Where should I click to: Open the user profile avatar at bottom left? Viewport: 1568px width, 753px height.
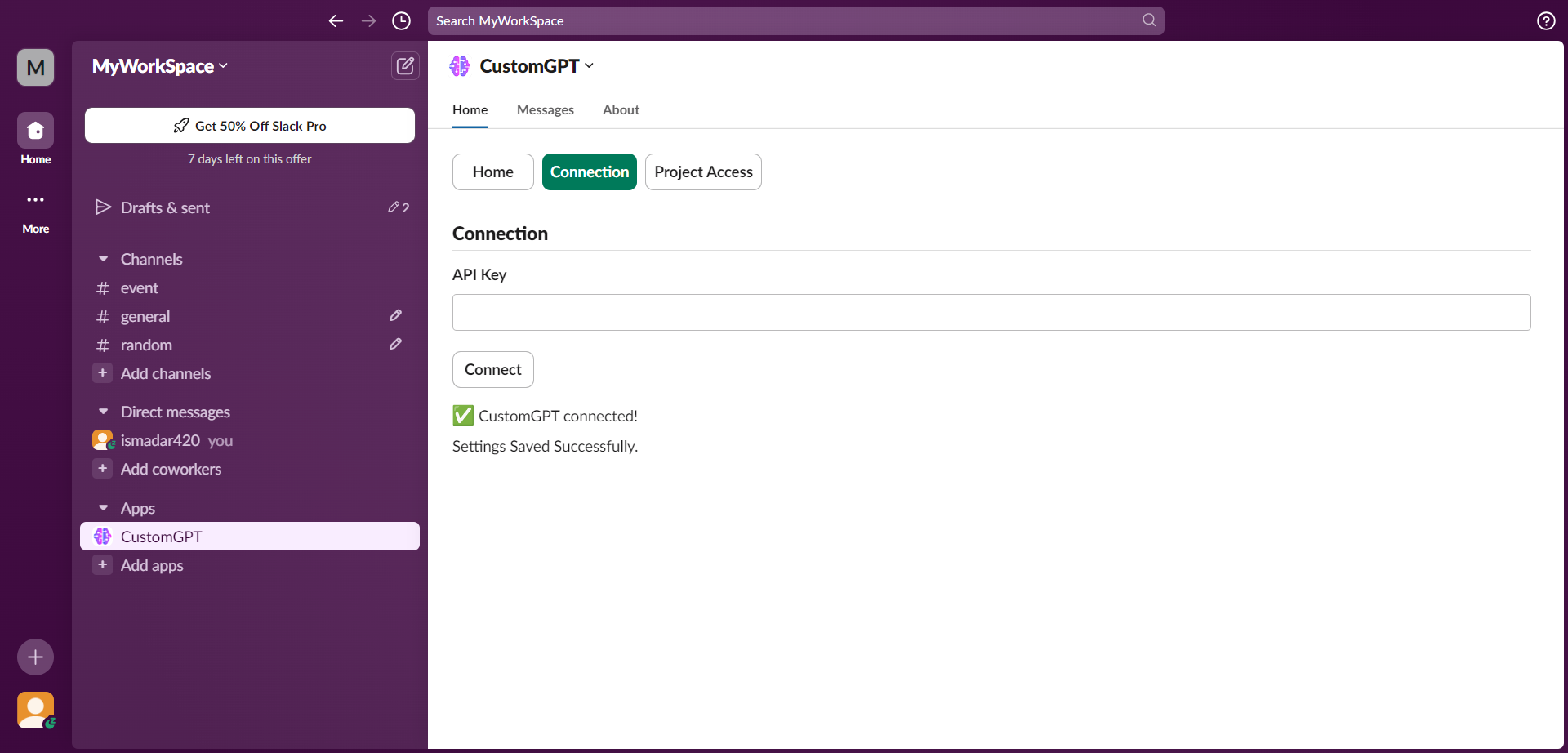coord(35,711)
